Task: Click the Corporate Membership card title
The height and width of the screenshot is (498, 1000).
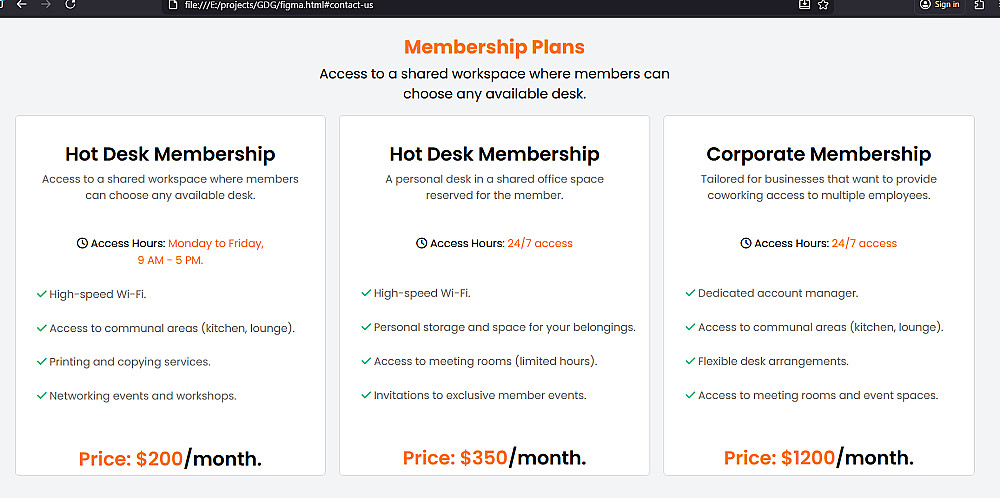Action: pyautogui.click(x=818, y=154)
